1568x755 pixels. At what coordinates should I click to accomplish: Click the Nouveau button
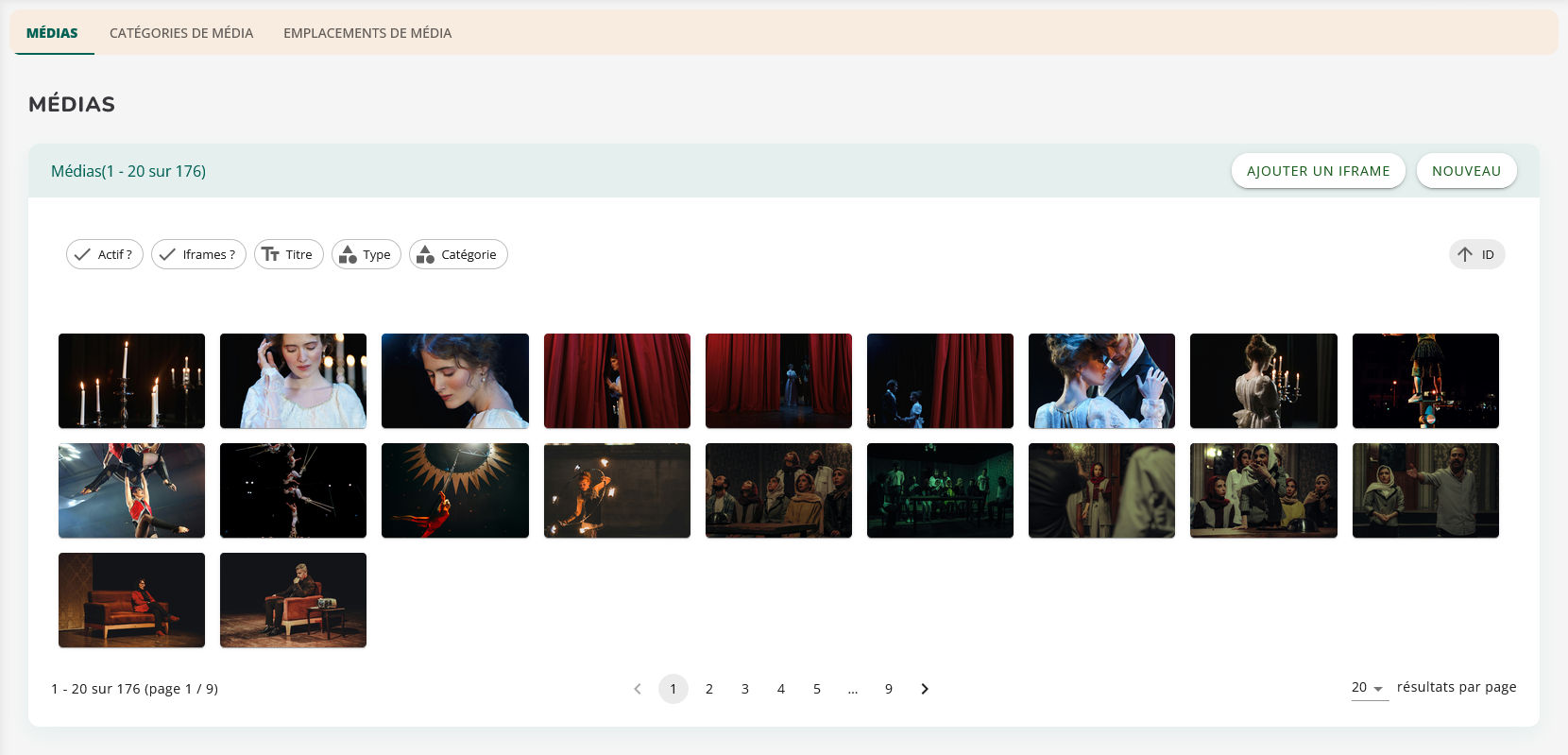1466,171
